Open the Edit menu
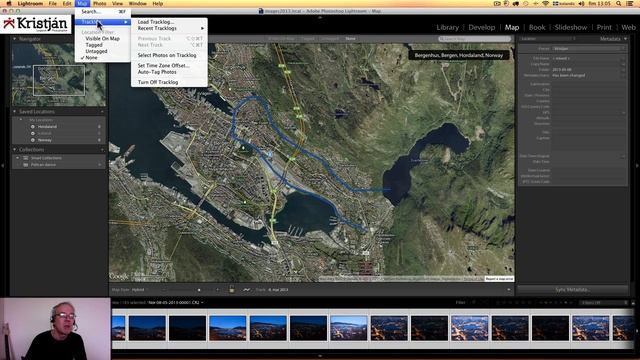 click(67, 3)
